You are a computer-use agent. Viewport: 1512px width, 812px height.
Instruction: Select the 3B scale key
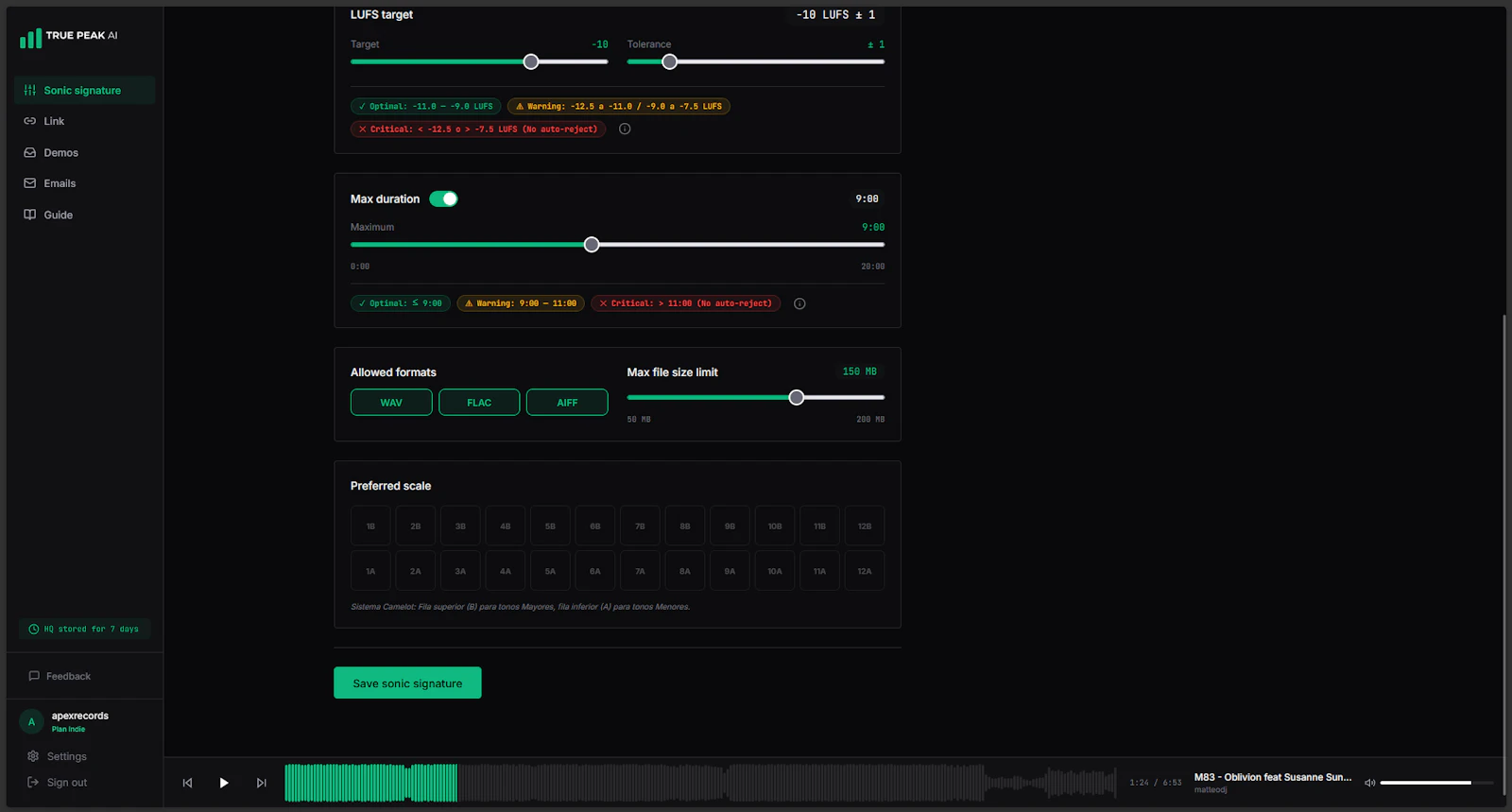click(x=460, y=526)
